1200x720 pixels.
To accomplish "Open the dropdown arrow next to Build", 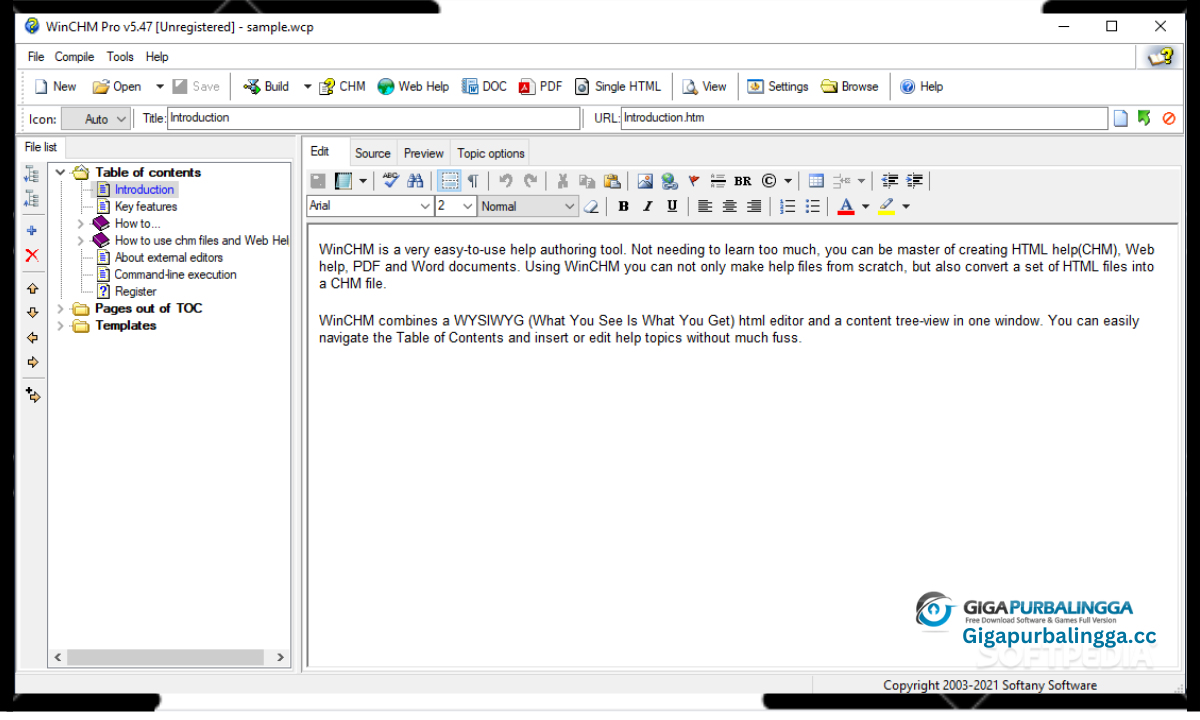I will click(x=307, y=87).
